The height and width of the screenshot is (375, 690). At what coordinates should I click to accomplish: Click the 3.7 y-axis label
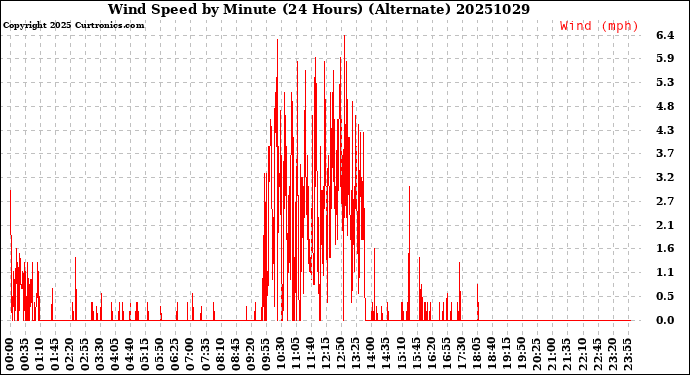pos(665,153)
